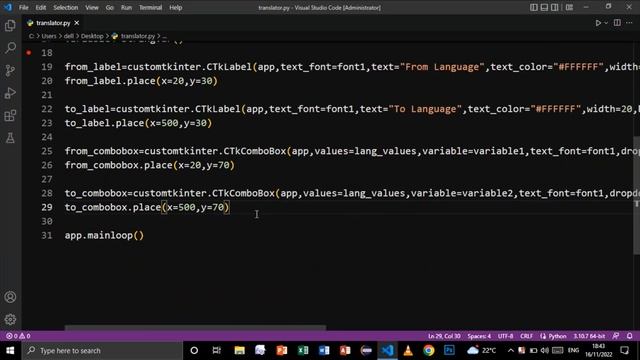Open the Search view in activity bar
Image resolution: width=640 pixels, height=360 pixels.
point(10,48)
